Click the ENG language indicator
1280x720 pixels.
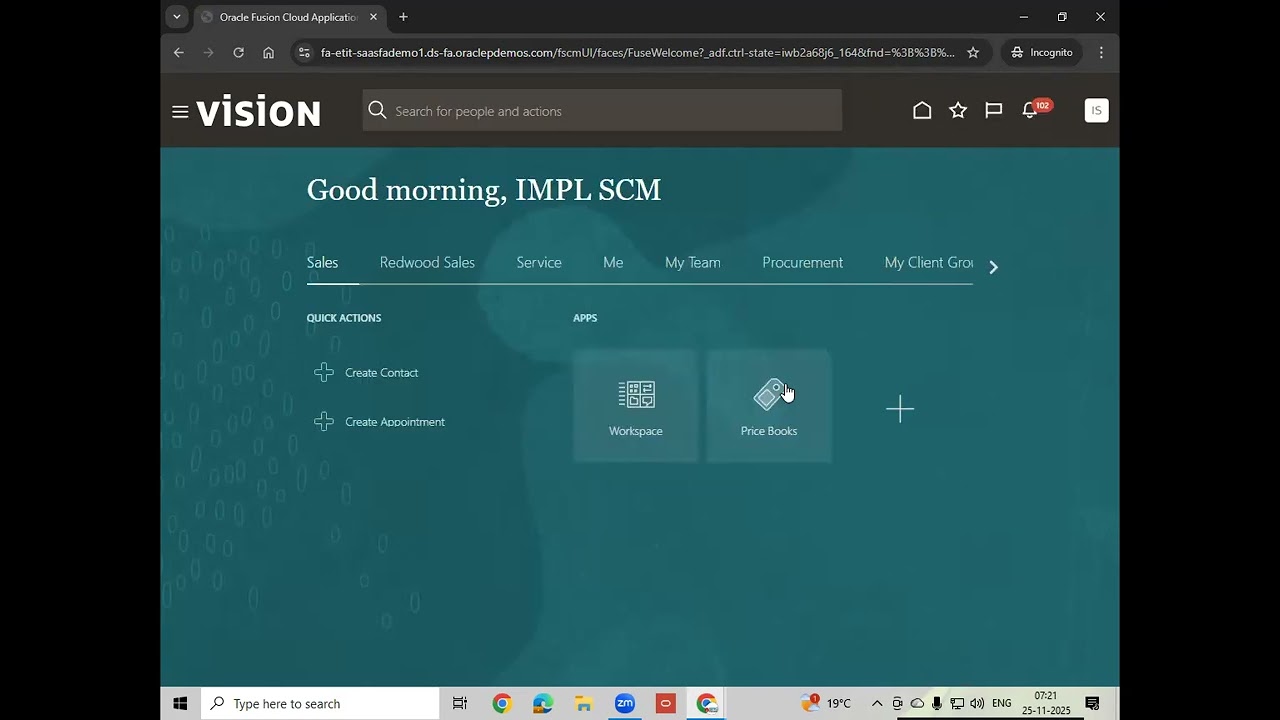pyautogui.click(x=1001, y=704)
